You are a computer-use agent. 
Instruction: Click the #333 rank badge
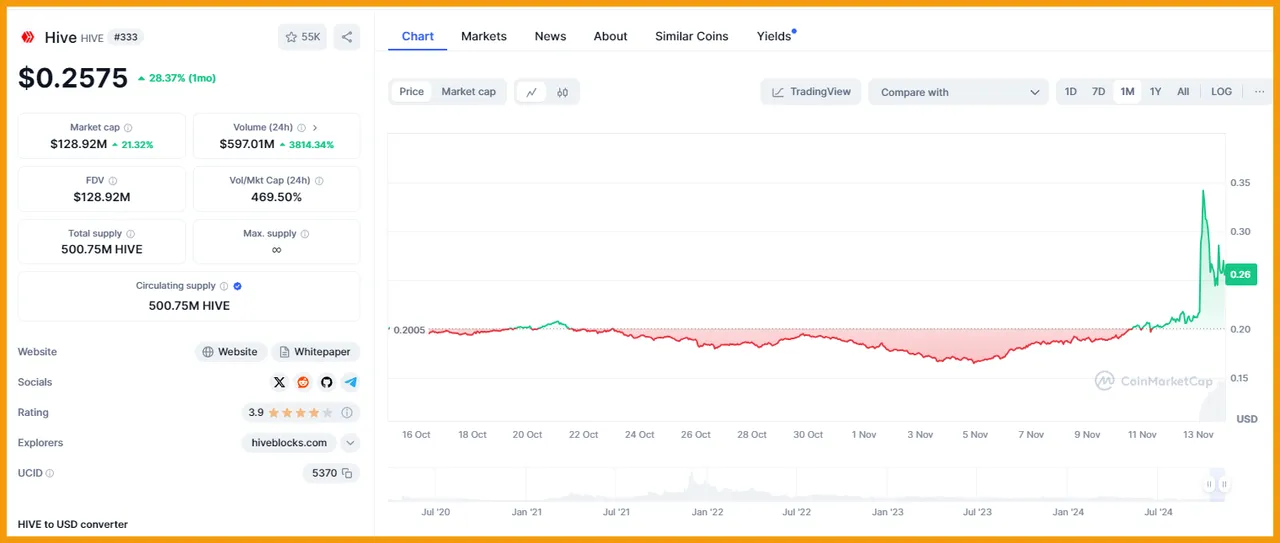127,37
